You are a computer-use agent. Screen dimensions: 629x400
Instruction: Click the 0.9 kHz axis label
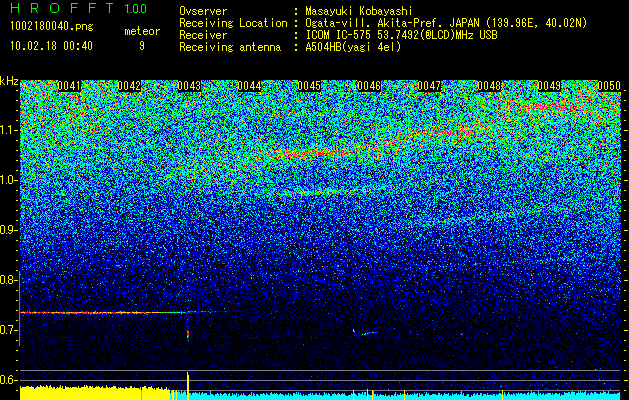click(9, 230)
